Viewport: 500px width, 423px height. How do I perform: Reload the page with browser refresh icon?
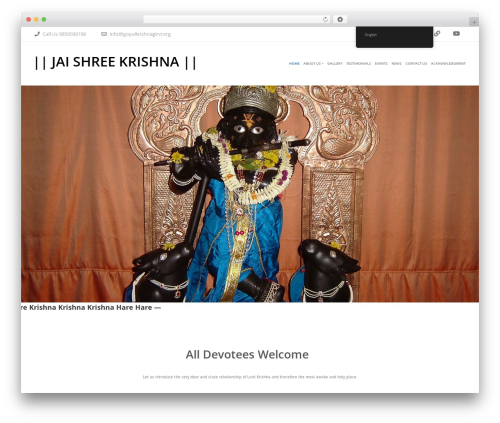[x=325, y=20]
